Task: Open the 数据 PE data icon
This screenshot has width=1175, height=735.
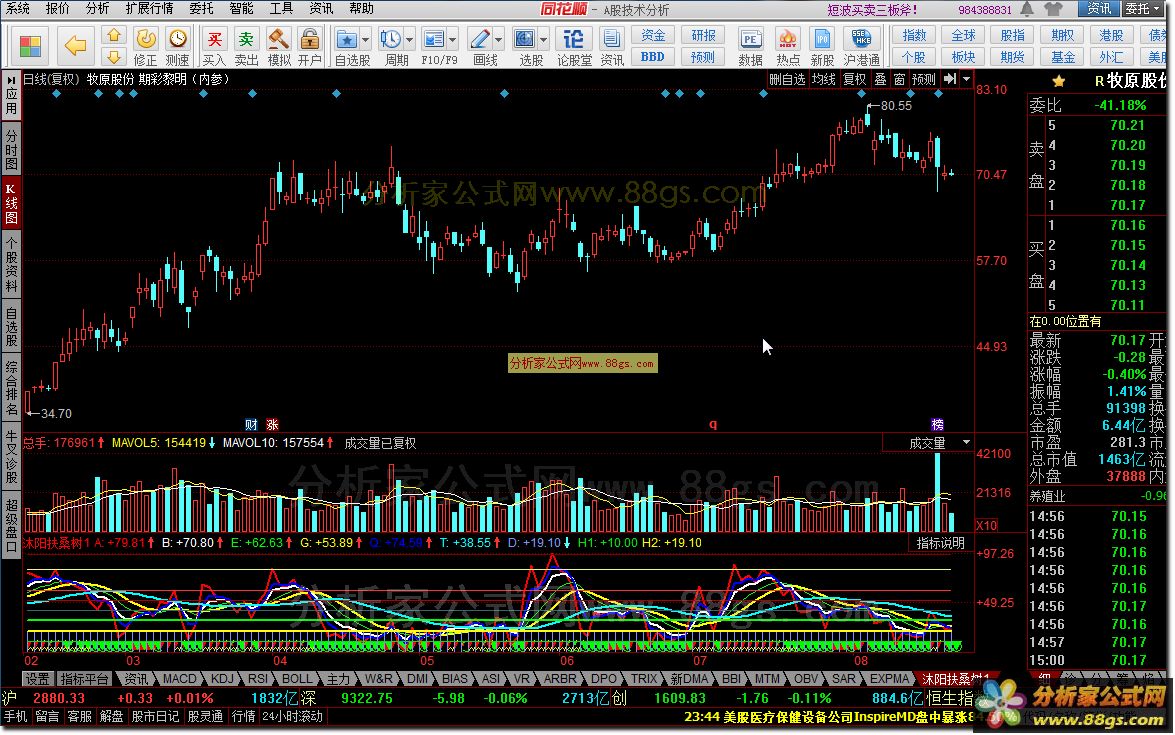Action: (x=750, y=39)
